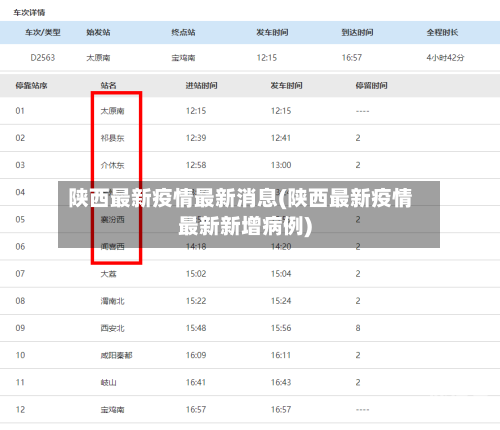
Task: Click the stop duration value 8
Action: (x=358, y=328)
